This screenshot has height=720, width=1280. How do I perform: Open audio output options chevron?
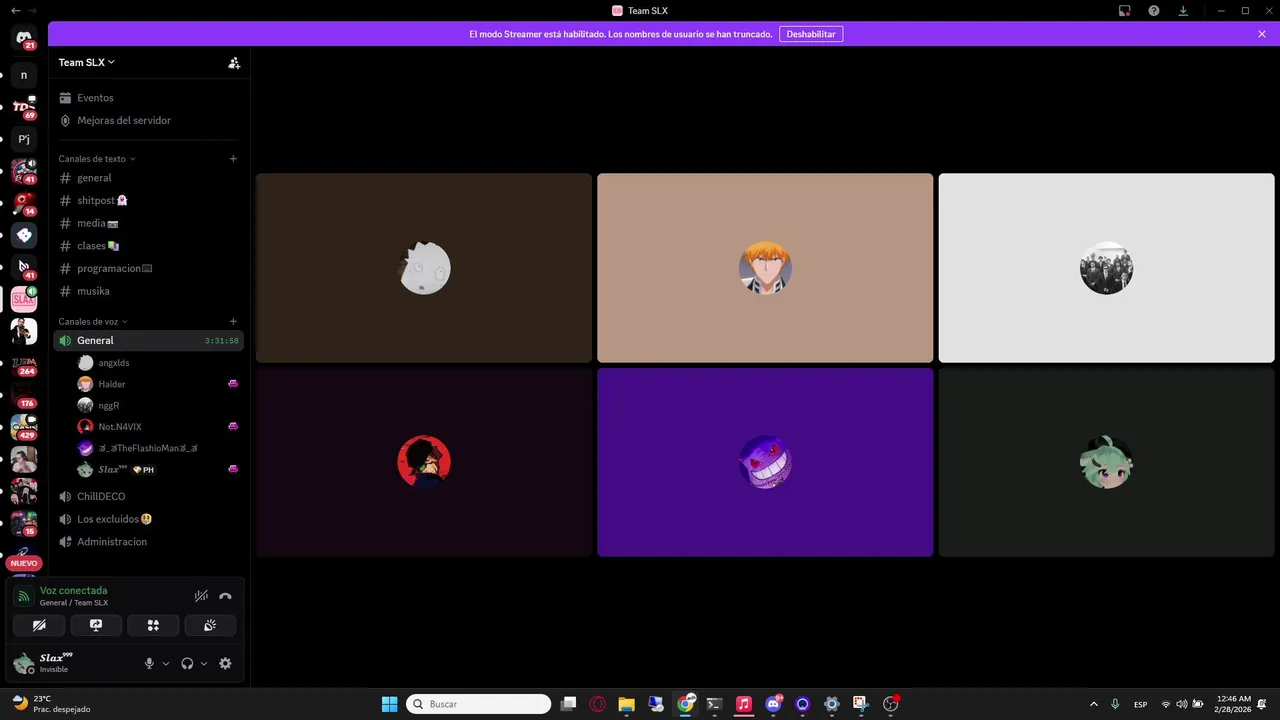[x=204, y=664]
